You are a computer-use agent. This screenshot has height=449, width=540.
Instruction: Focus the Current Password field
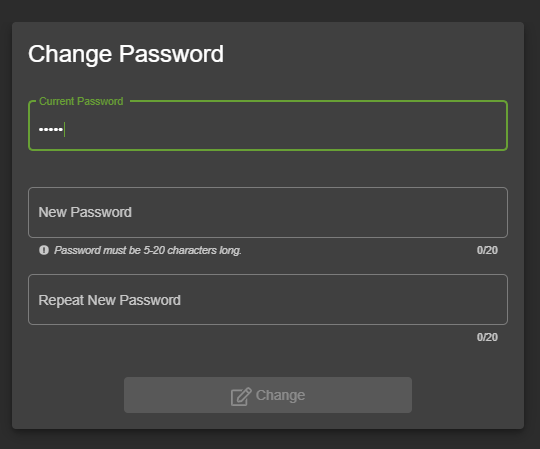[268, 125]
